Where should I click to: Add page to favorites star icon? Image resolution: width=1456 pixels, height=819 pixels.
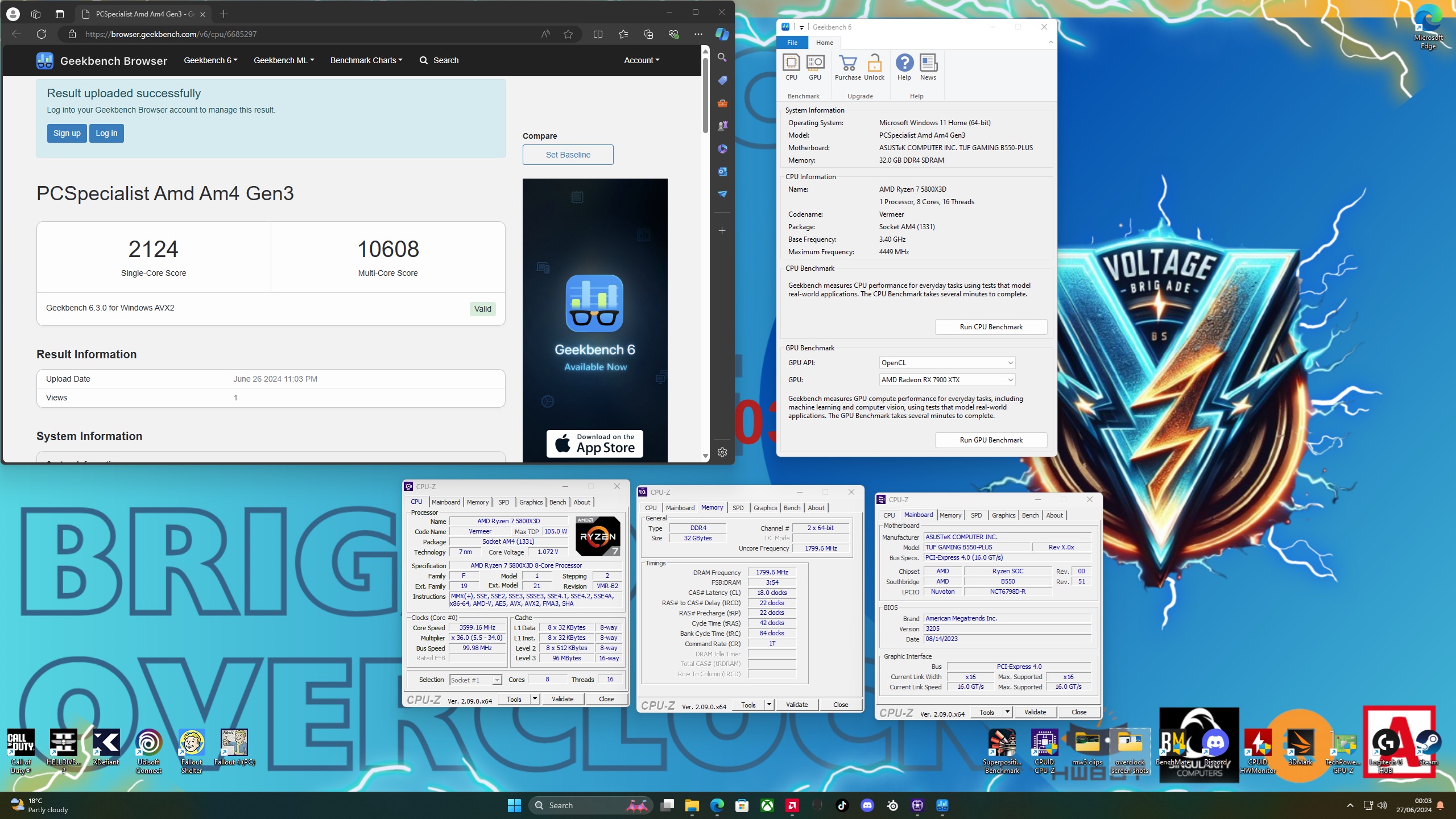coord(568,34)
